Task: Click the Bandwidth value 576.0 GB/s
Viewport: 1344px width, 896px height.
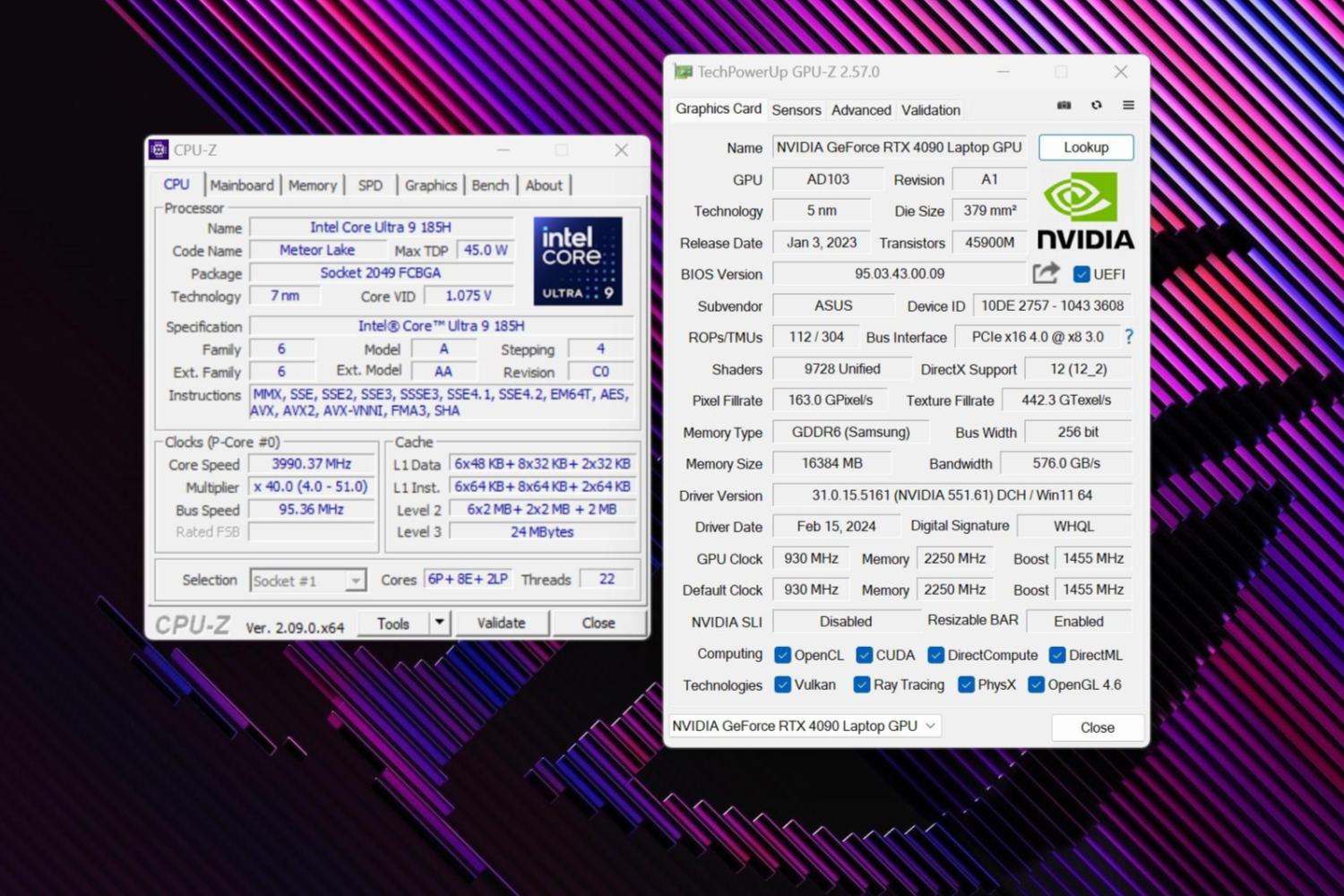Action: tap(1066, 463)
